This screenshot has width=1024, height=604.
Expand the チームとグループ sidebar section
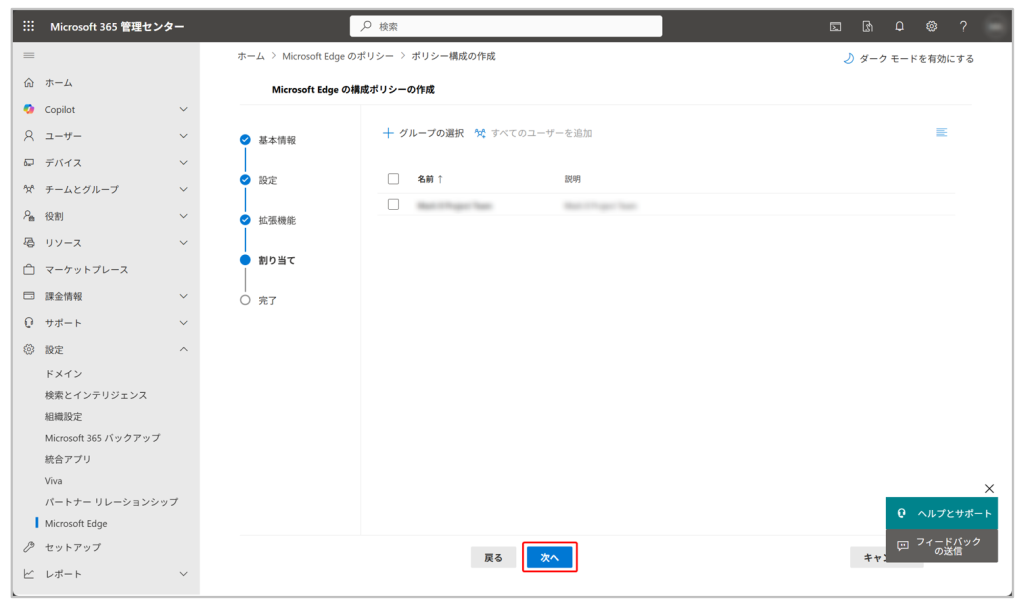tap(184, 189)
